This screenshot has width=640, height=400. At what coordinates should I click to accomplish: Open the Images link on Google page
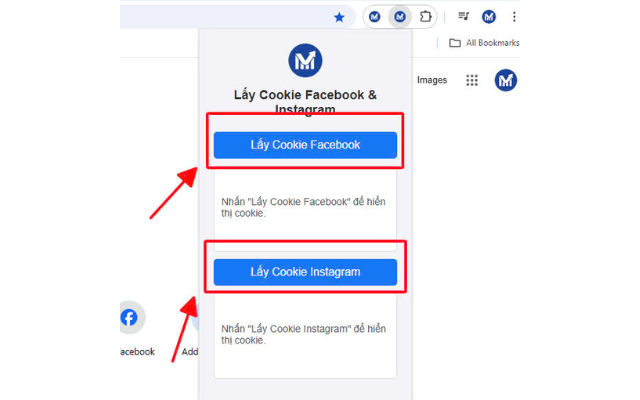[x=432, y=80]
